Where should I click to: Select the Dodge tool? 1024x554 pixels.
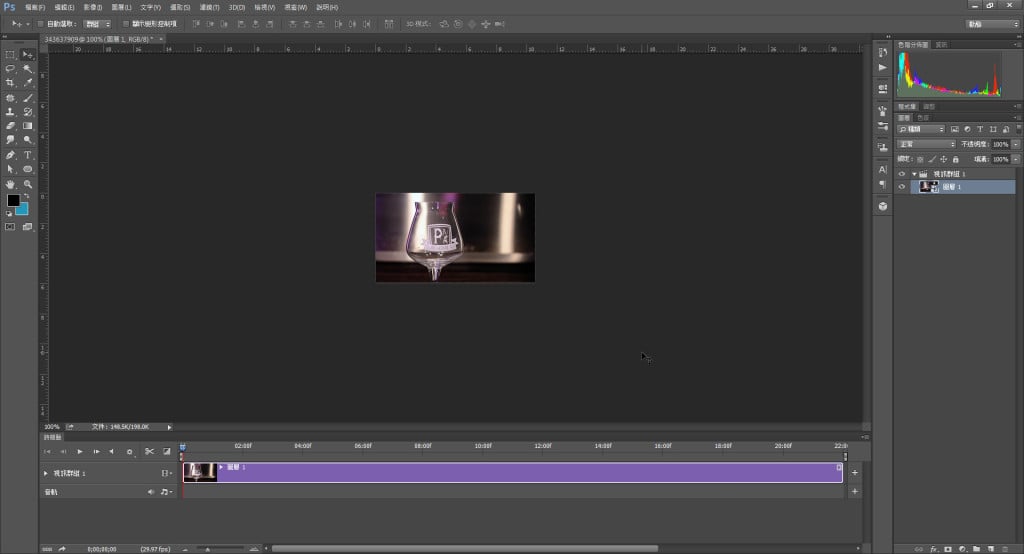coord(28,140)
